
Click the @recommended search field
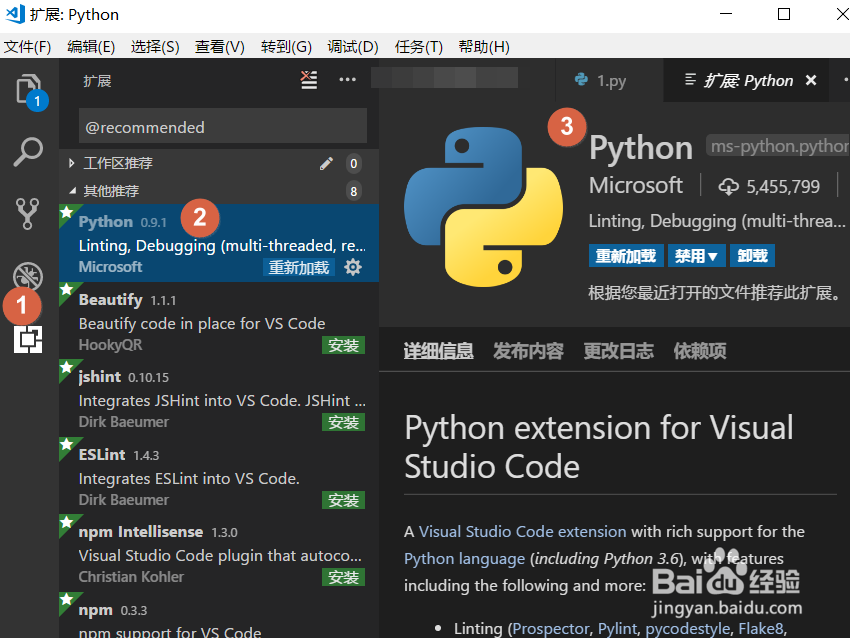click(222, 127)
